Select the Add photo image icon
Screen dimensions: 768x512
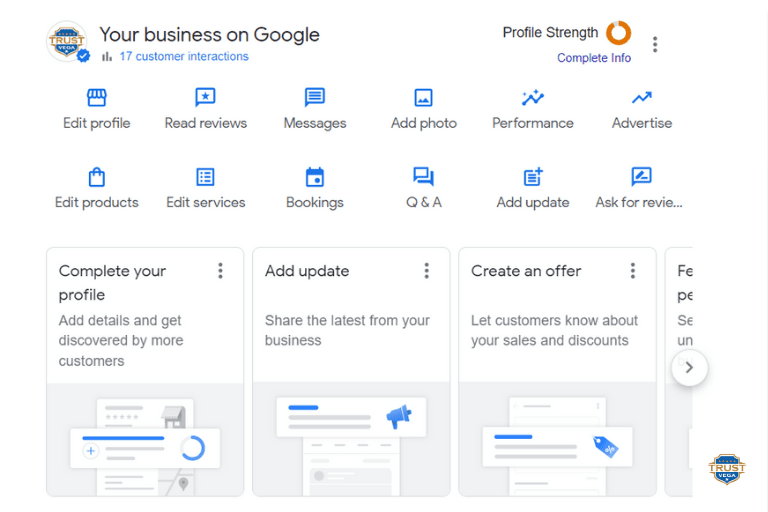pos(423,98)
